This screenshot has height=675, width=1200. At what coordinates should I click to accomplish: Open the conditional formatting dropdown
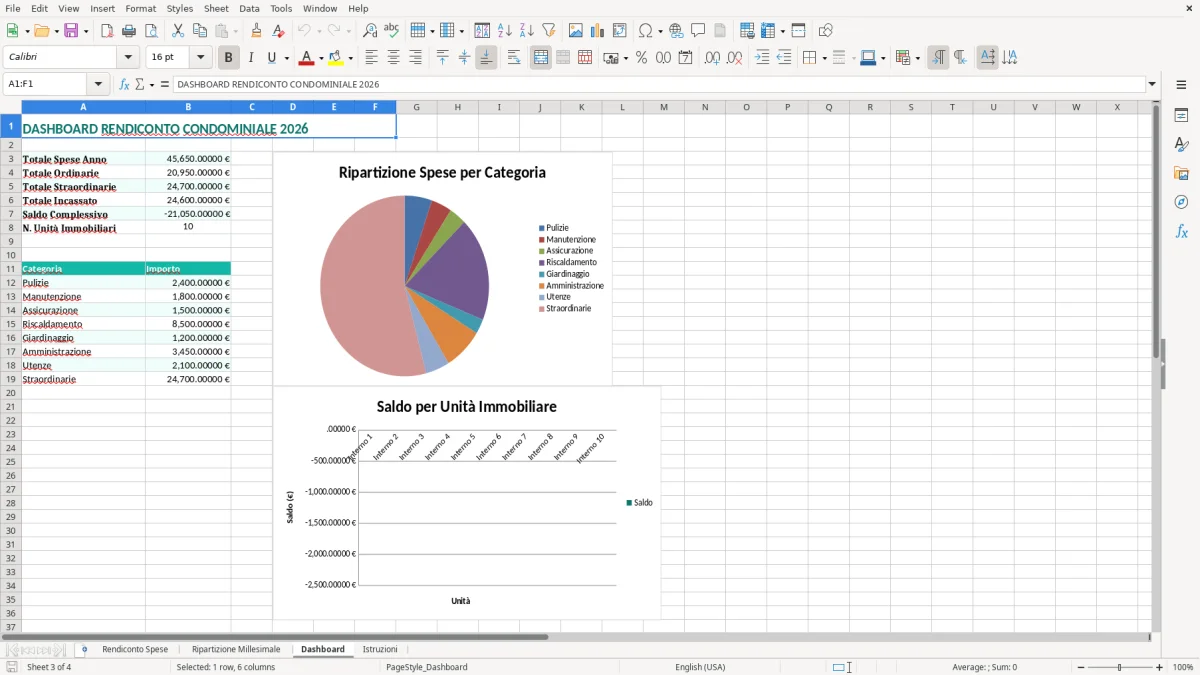(x=917, y=58)
